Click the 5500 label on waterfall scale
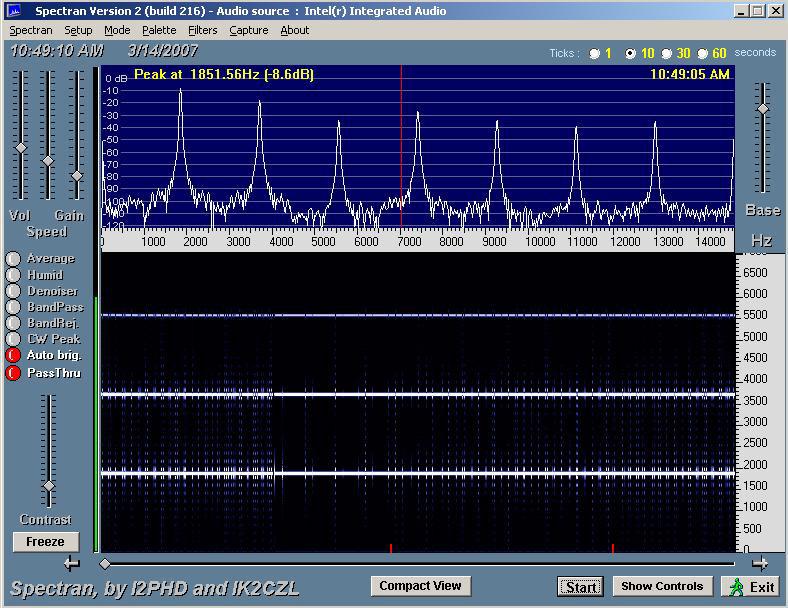This screenshot has height=608, width=788. pos(755,315)
